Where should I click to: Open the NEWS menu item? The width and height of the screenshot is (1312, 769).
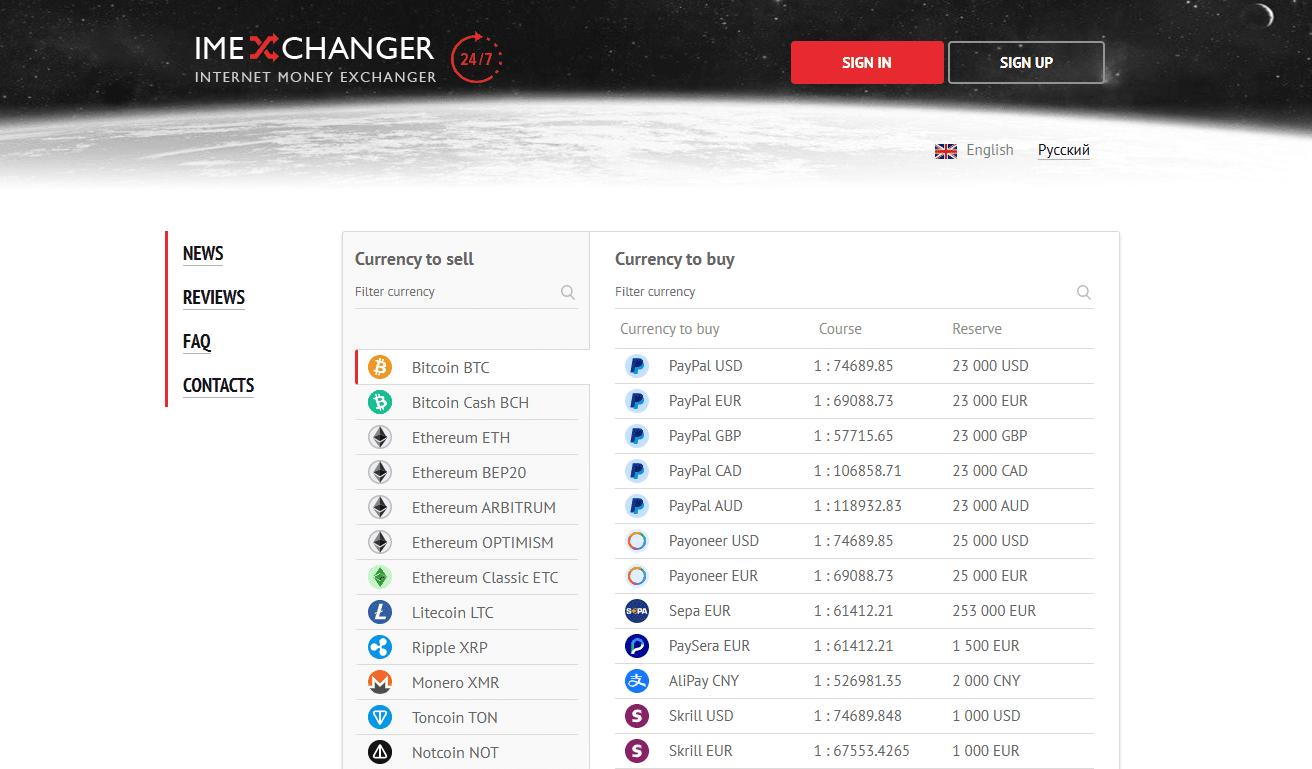pyautogui.click(x=203, y=254)
